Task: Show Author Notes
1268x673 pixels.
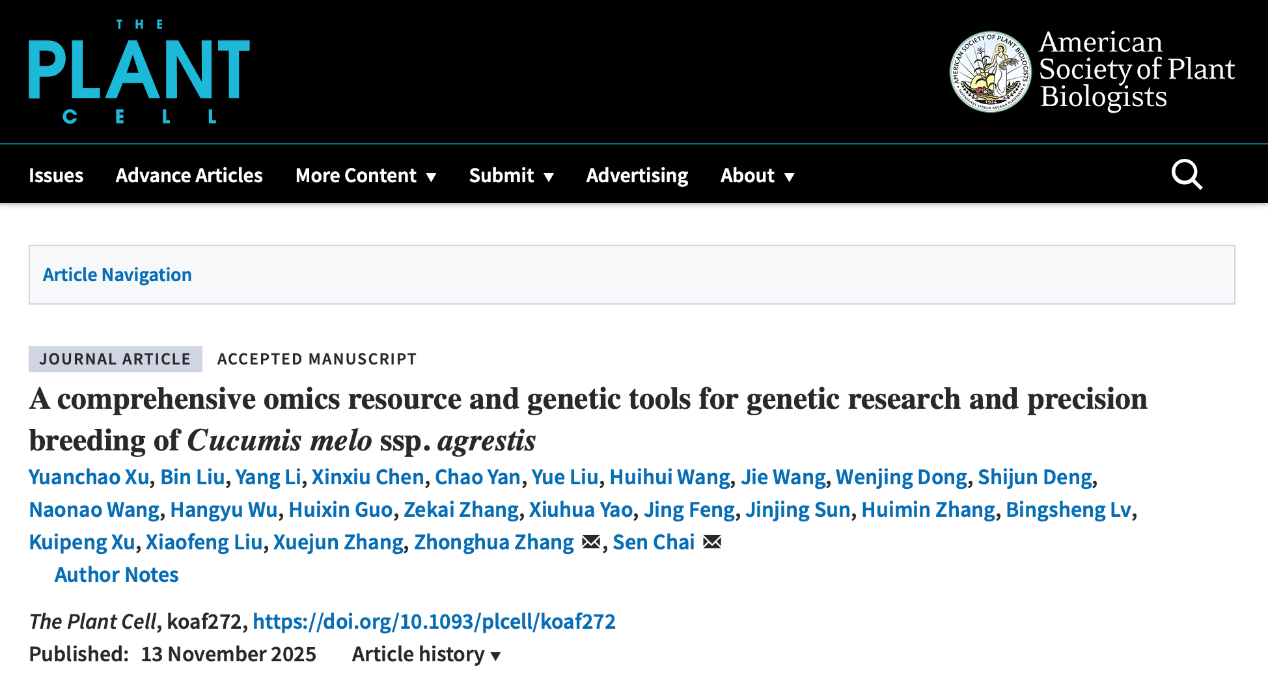Action: tap(116, 574)
